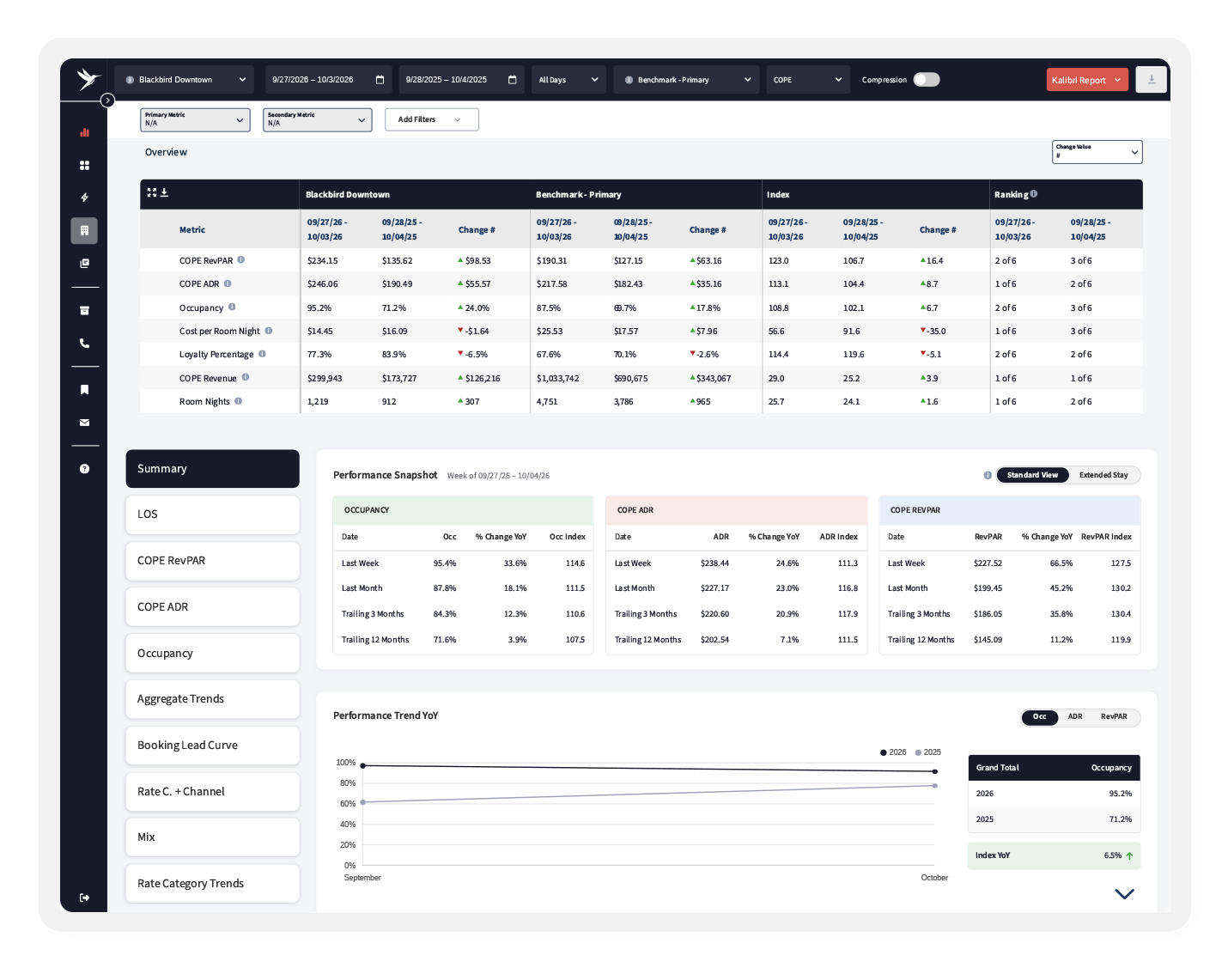Show RevPAR in Performance Trend YoY
This screenshot has width=1228, height=980.
click(x=1114, y=716)
